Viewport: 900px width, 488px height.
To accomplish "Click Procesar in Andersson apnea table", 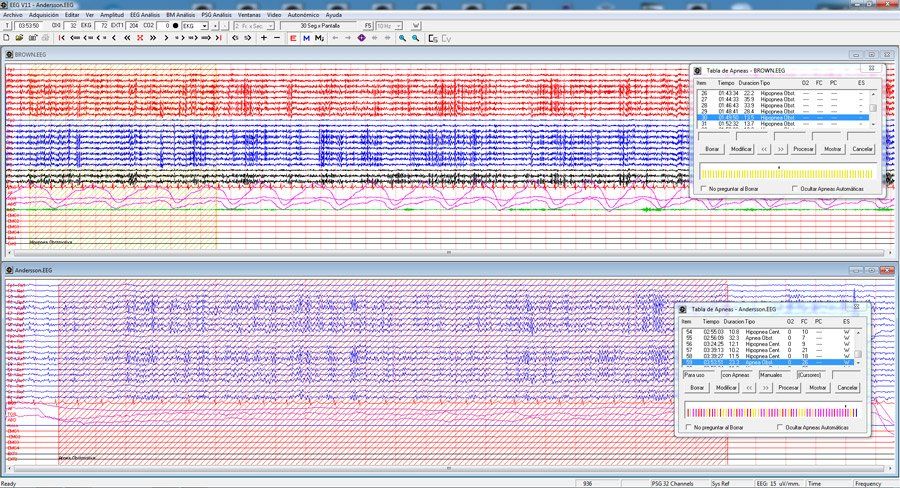I will point(788,388).
